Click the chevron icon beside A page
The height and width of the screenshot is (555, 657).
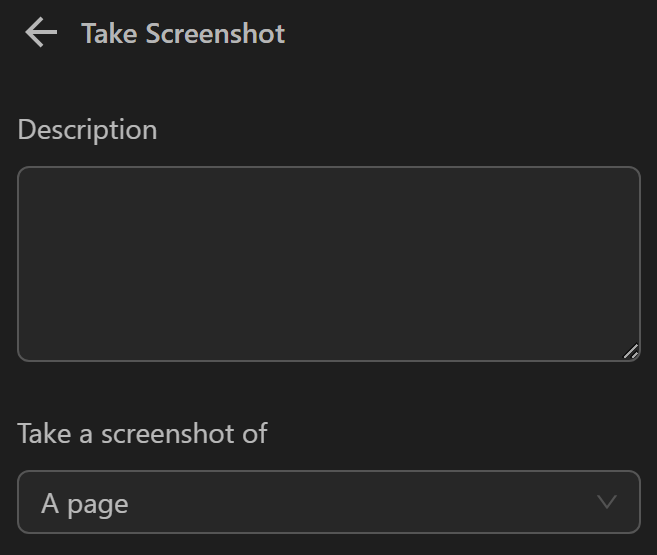tap(606, 502)
